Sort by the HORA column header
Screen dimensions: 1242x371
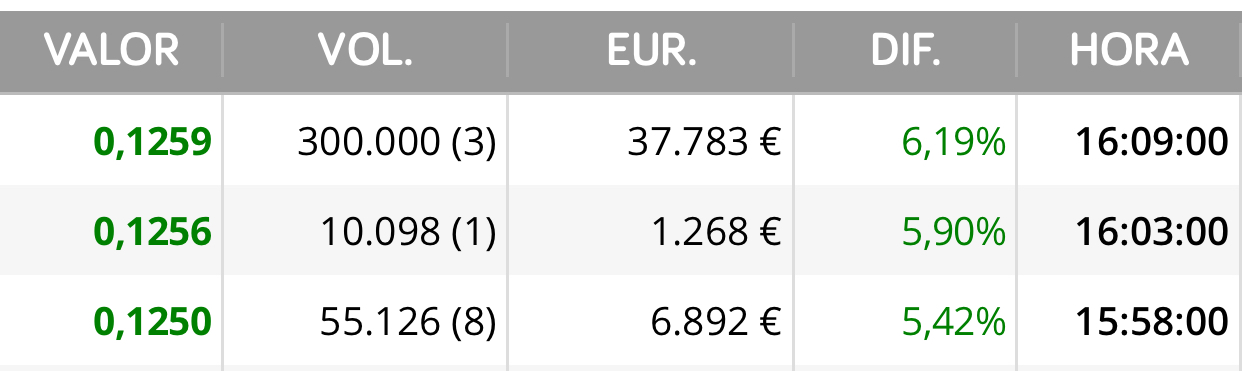pyautogui.click(x=1130, y=50)
